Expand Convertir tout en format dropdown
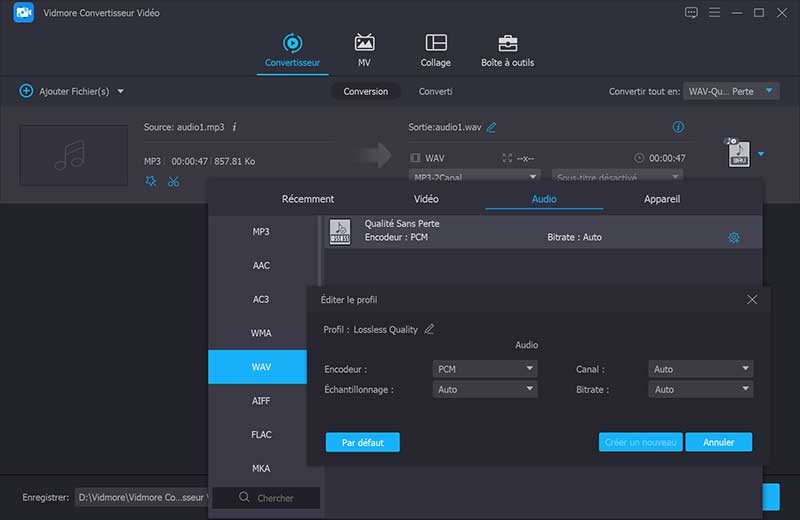Viewport: 800px width, 520px height. (731, 91)
